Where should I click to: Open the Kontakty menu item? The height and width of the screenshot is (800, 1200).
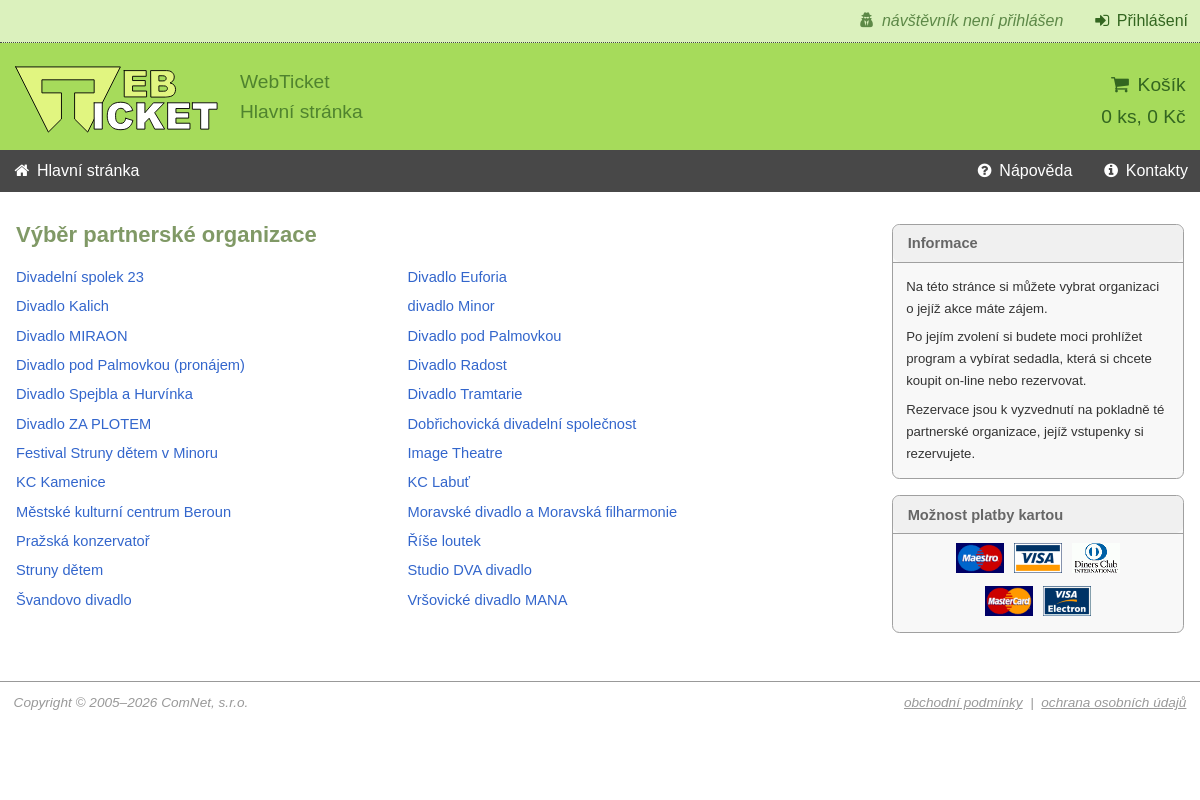pyautogui.click(x=1157, y=171)
